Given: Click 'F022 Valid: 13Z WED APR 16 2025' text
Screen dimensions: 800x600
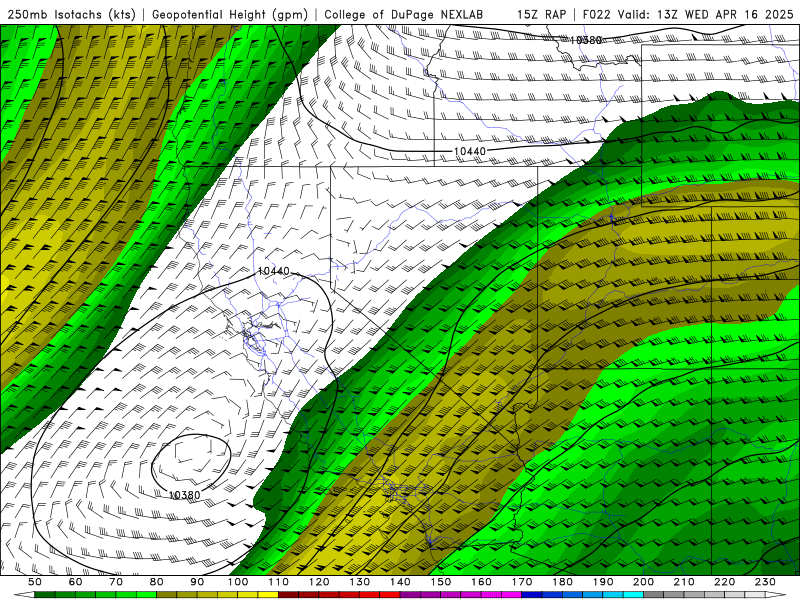Looking at the screenshot, I should (688, 14).
